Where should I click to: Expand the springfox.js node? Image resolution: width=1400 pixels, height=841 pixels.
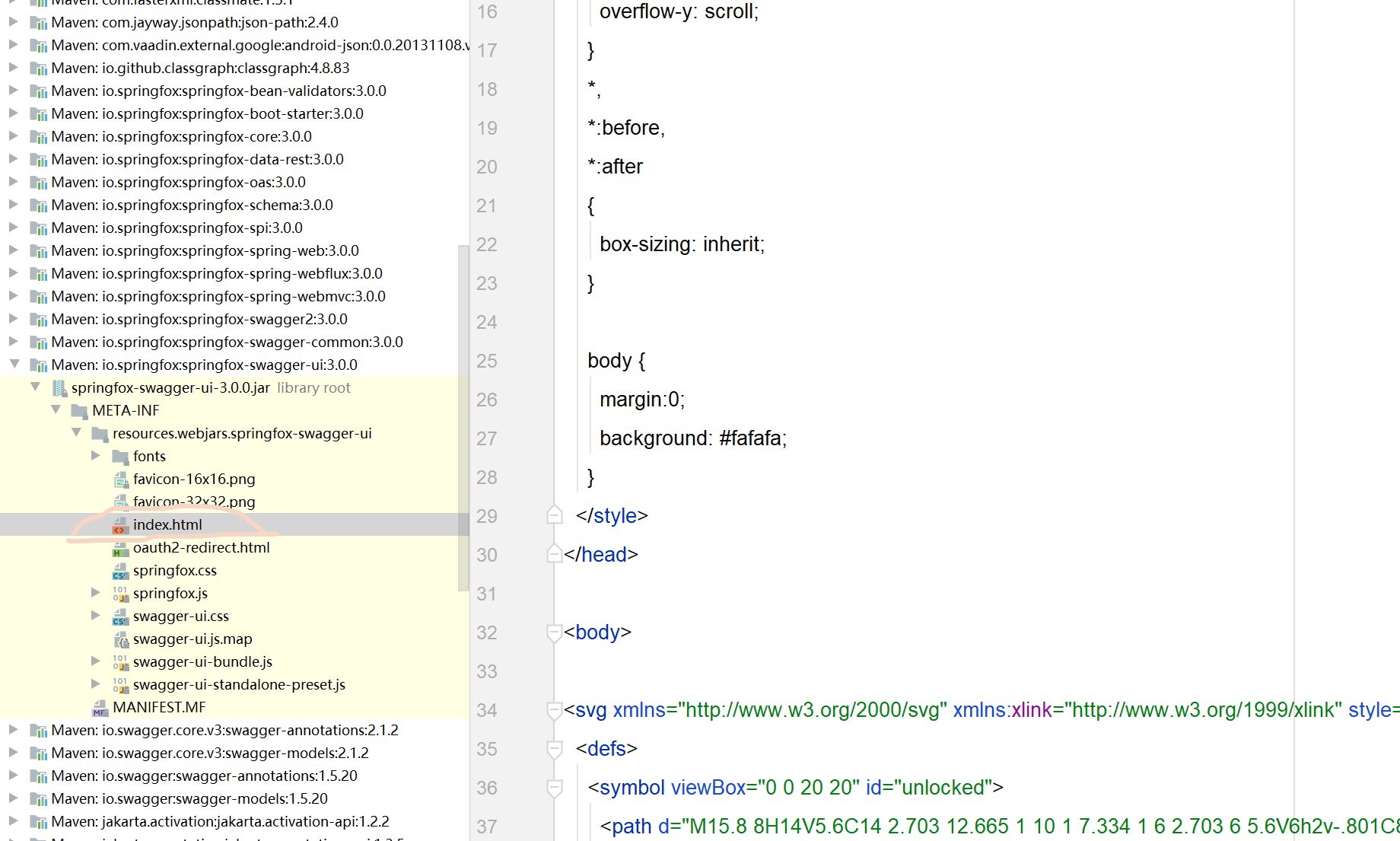(96, 592)
